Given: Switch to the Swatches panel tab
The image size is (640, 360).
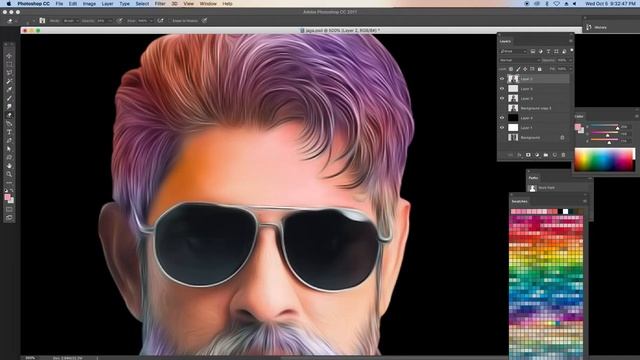Looking at the screenshot, I should 519,201.
